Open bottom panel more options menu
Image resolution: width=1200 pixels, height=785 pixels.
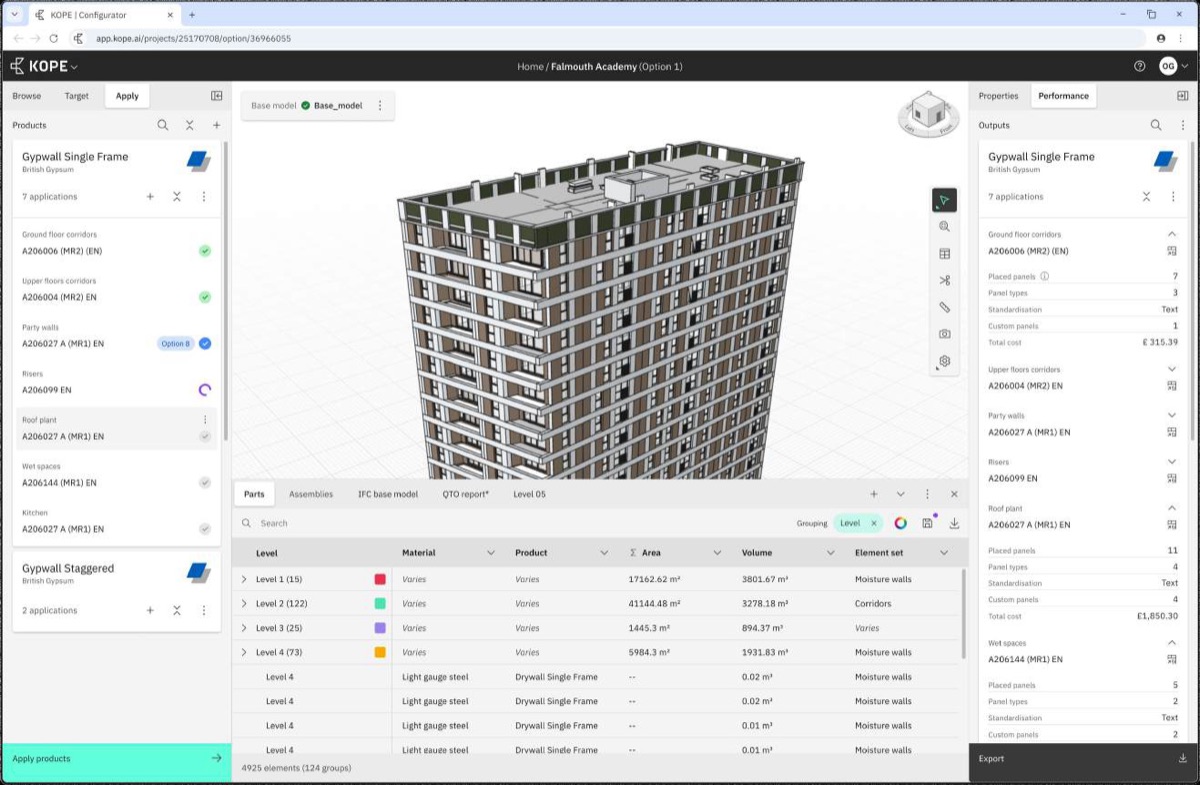[928, 494]
